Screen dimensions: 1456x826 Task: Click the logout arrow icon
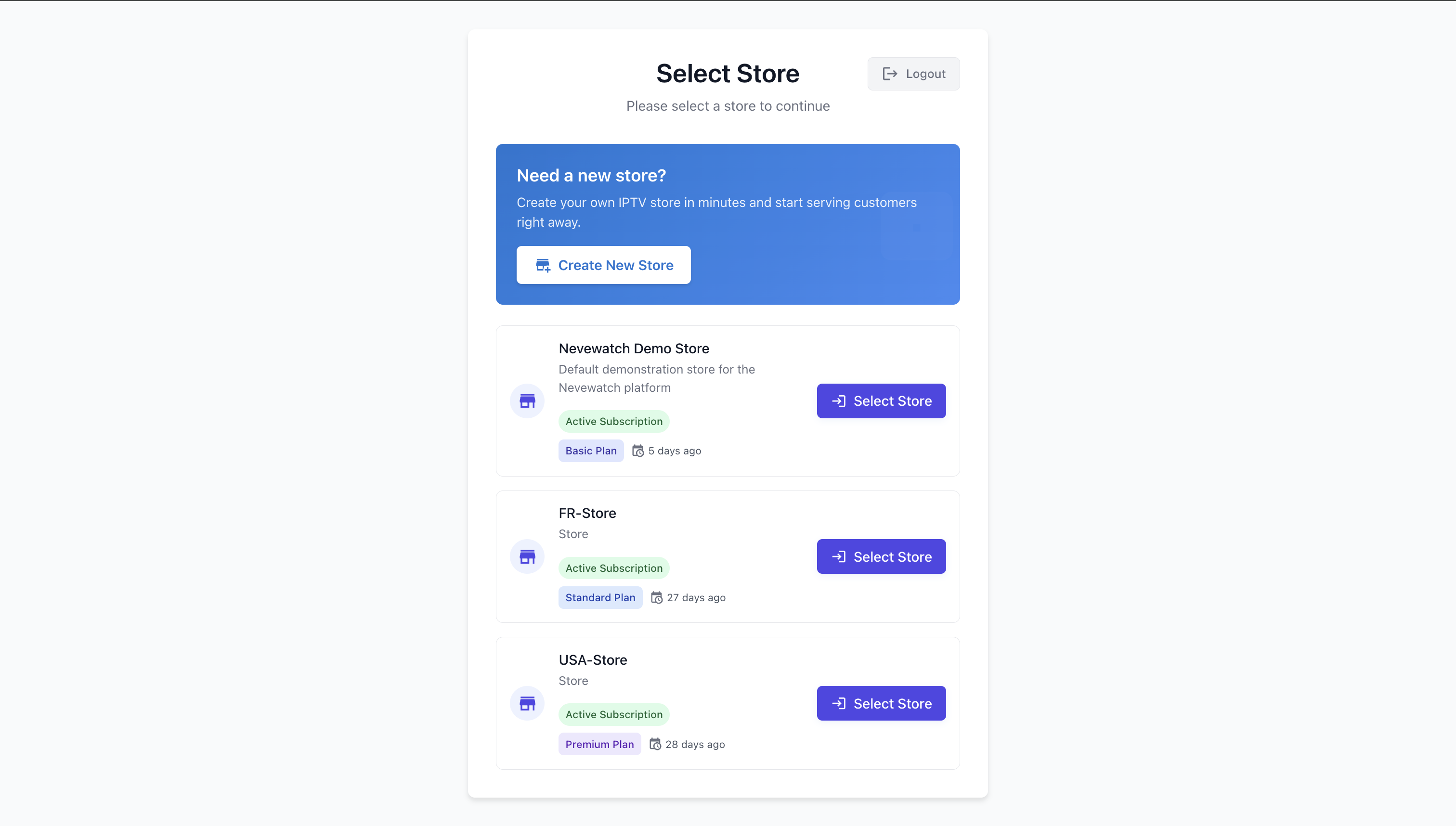[x=890, y=74]
